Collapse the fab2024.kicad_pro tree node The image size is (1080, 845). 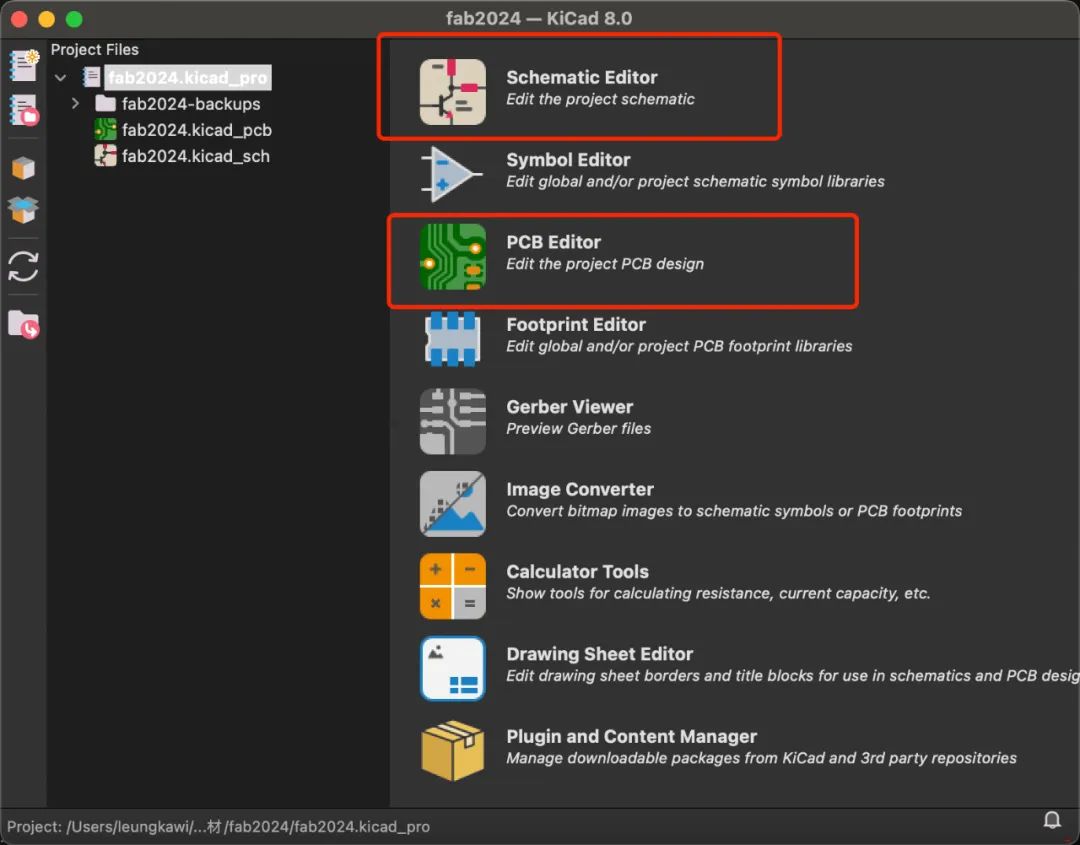click(x=61, y=78)
